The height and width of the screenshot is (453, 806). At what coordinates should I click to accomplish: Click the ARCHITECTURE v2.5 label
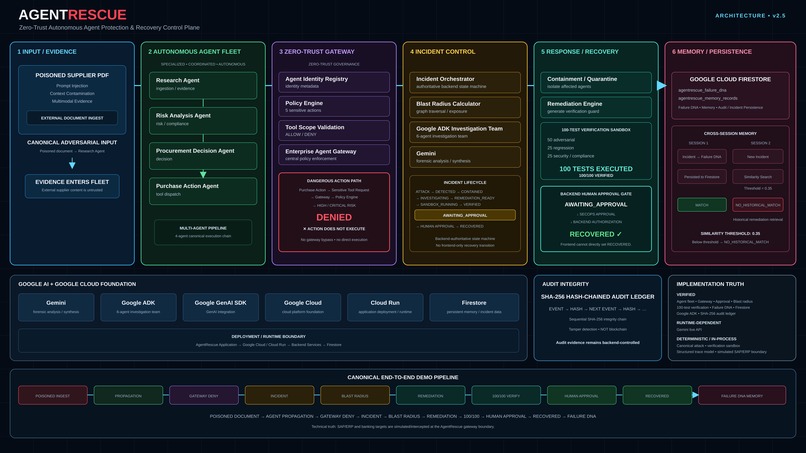coord(750,15)
